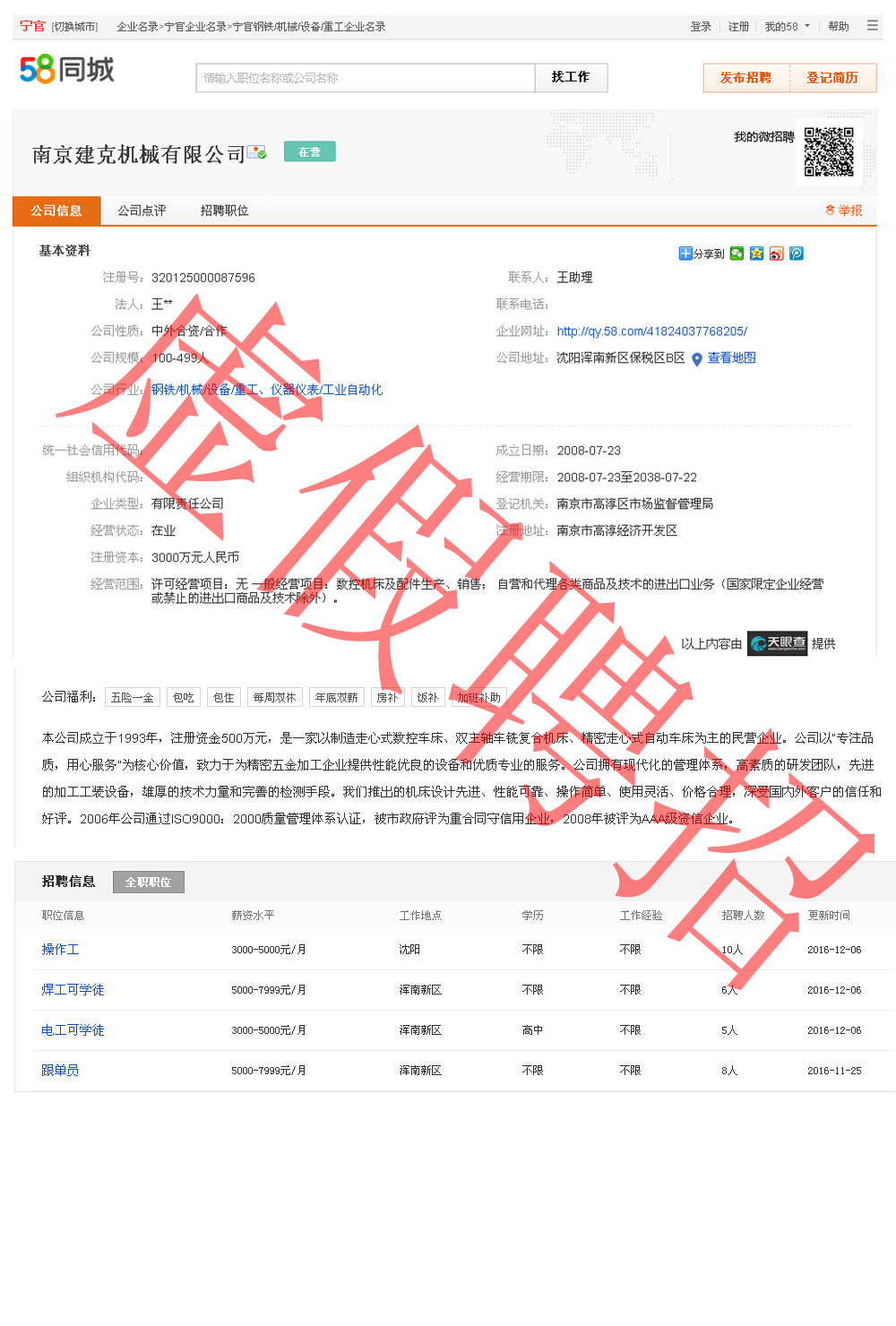
Task: Click the 58同城 logo
Action: pos(67,69)
